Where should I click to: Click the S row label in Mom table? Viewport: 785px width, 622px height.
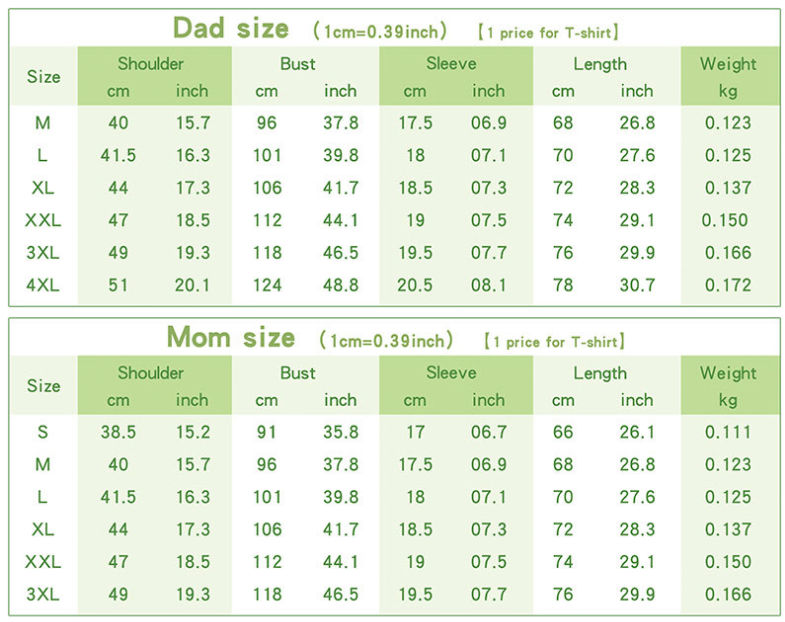point(43,432)
